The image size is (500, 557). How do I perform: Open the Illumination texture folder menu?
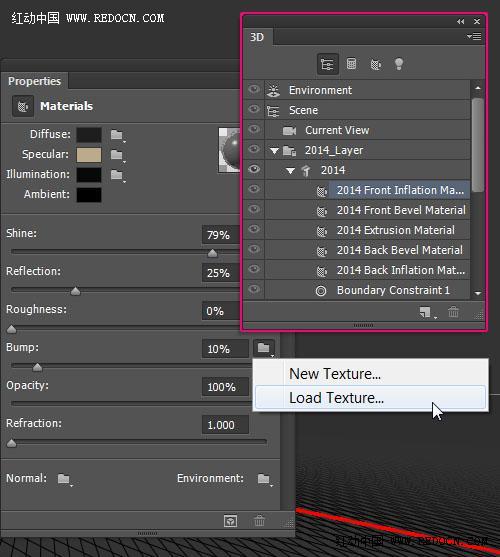[x=117, y=175]
